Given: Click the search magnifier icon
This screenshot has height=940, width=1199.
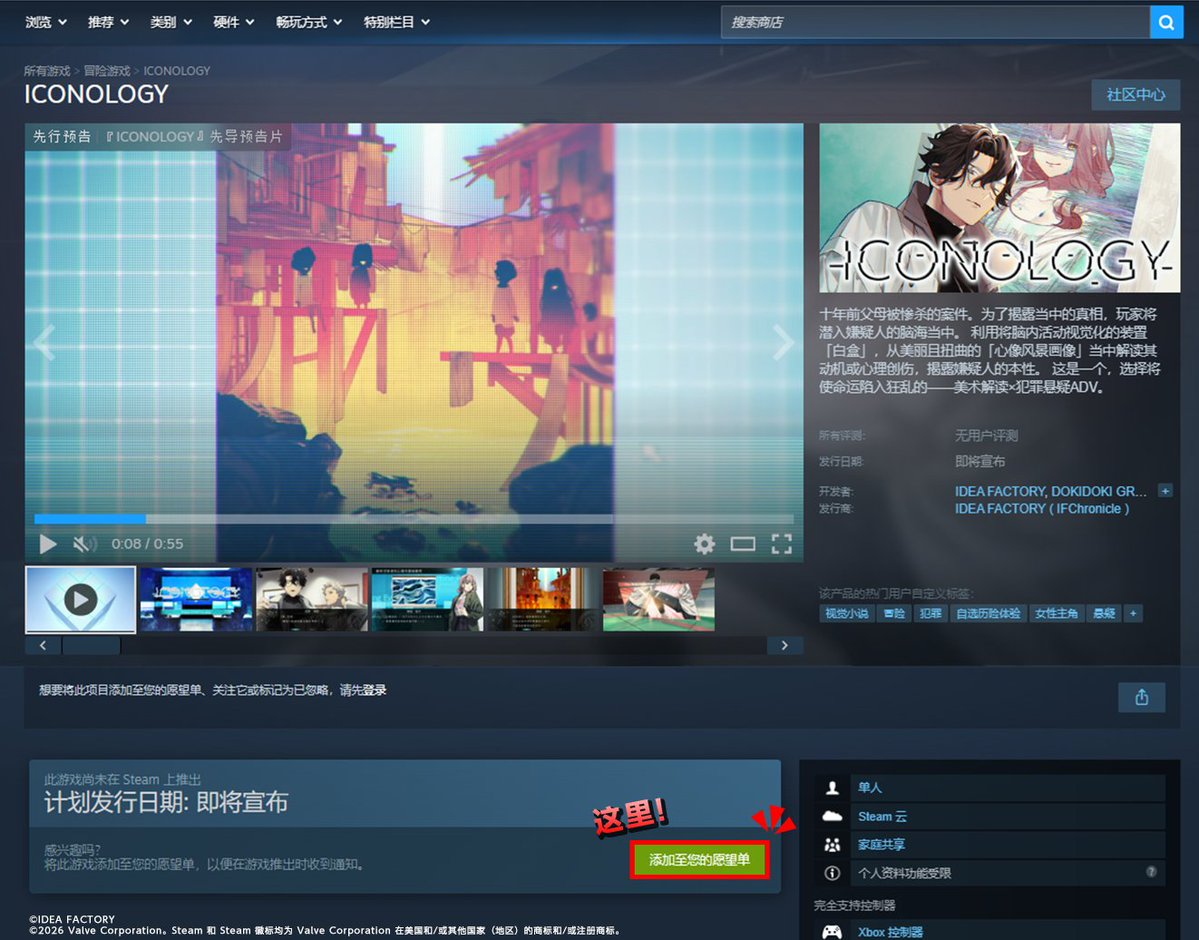Looking at the screenshot, I should [x=1166, y=22].
